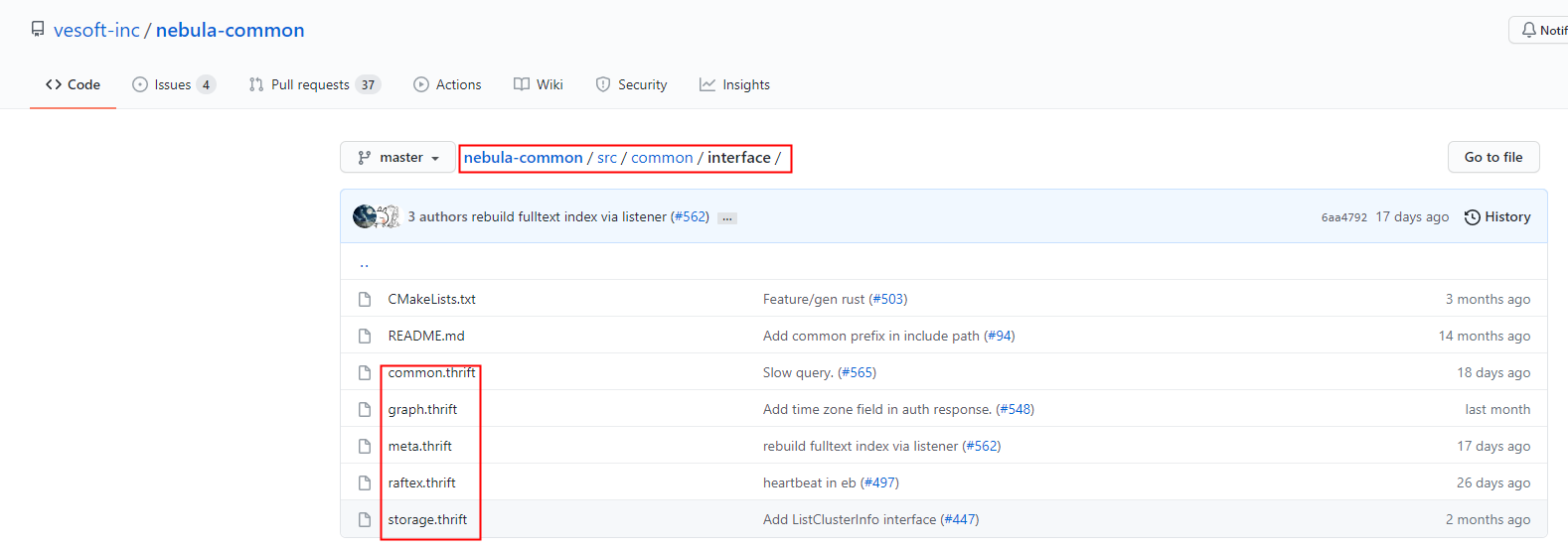Click the file icon next to README.md
Viewport: 1568px width, 549px height.
point(365,336)
